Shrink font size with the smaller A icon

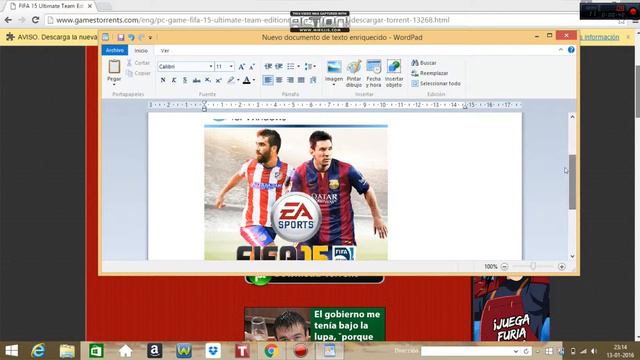(252, 67)
